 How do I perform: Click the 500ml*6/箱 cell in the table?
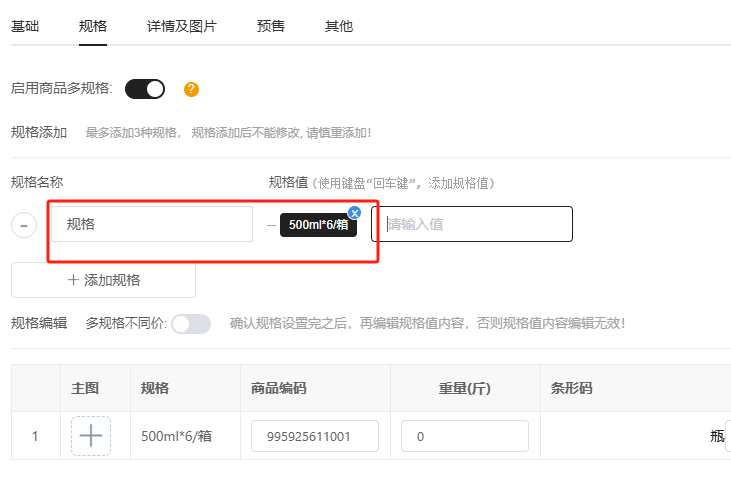coord(176,436)
